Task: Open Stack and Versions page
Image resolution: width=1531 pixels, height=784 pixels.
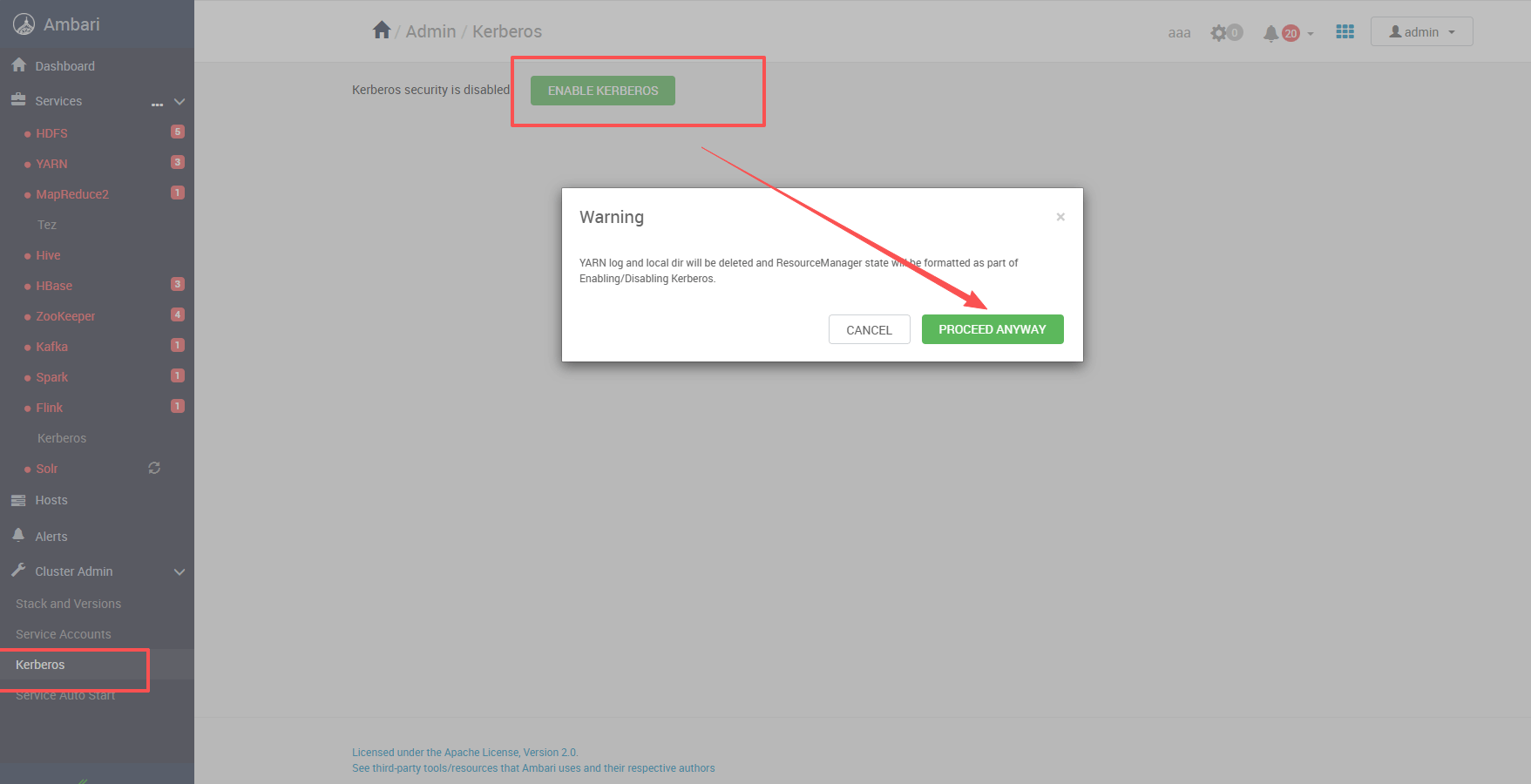Action: [x=68, y=604]
